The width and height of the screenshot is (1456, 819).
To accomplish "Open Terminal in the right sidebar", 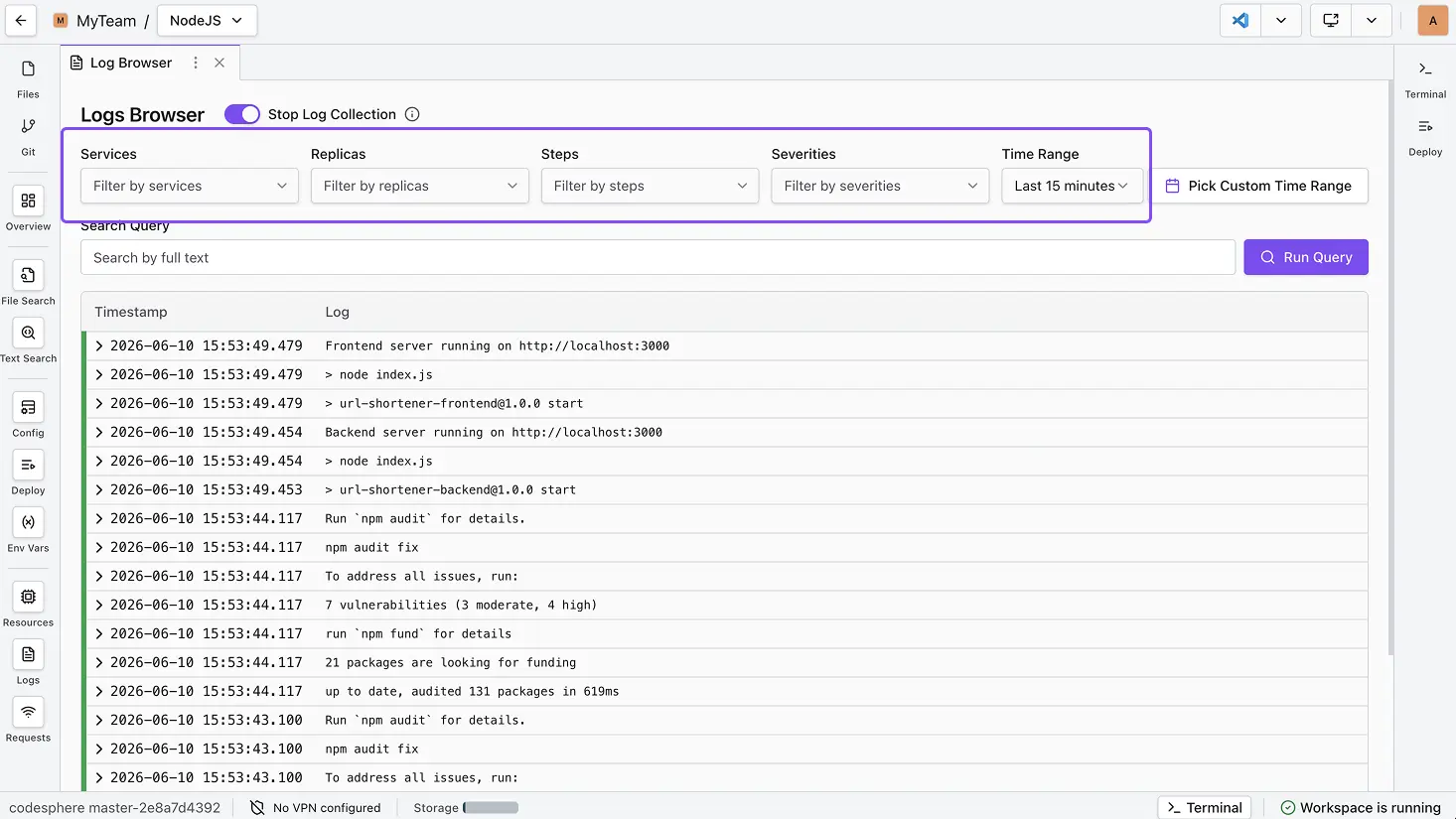I will [x=1425, y=78].
